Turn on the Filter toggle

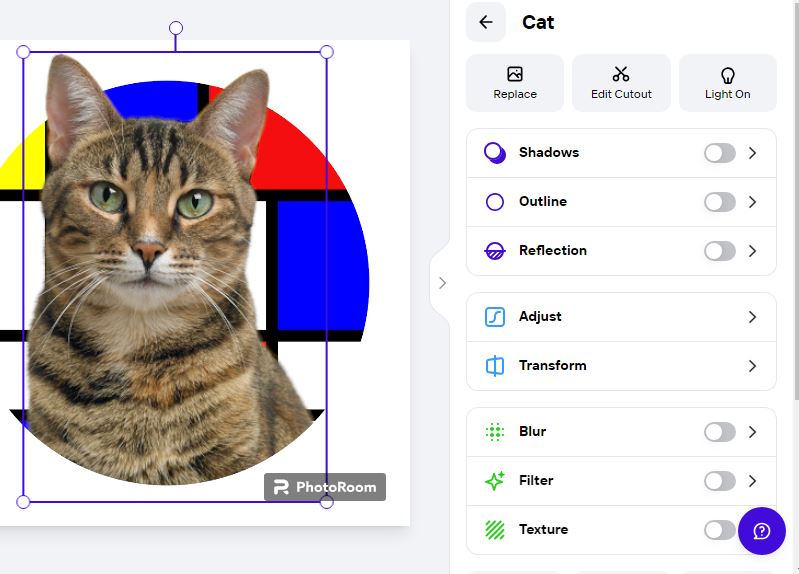click(720, 481)
